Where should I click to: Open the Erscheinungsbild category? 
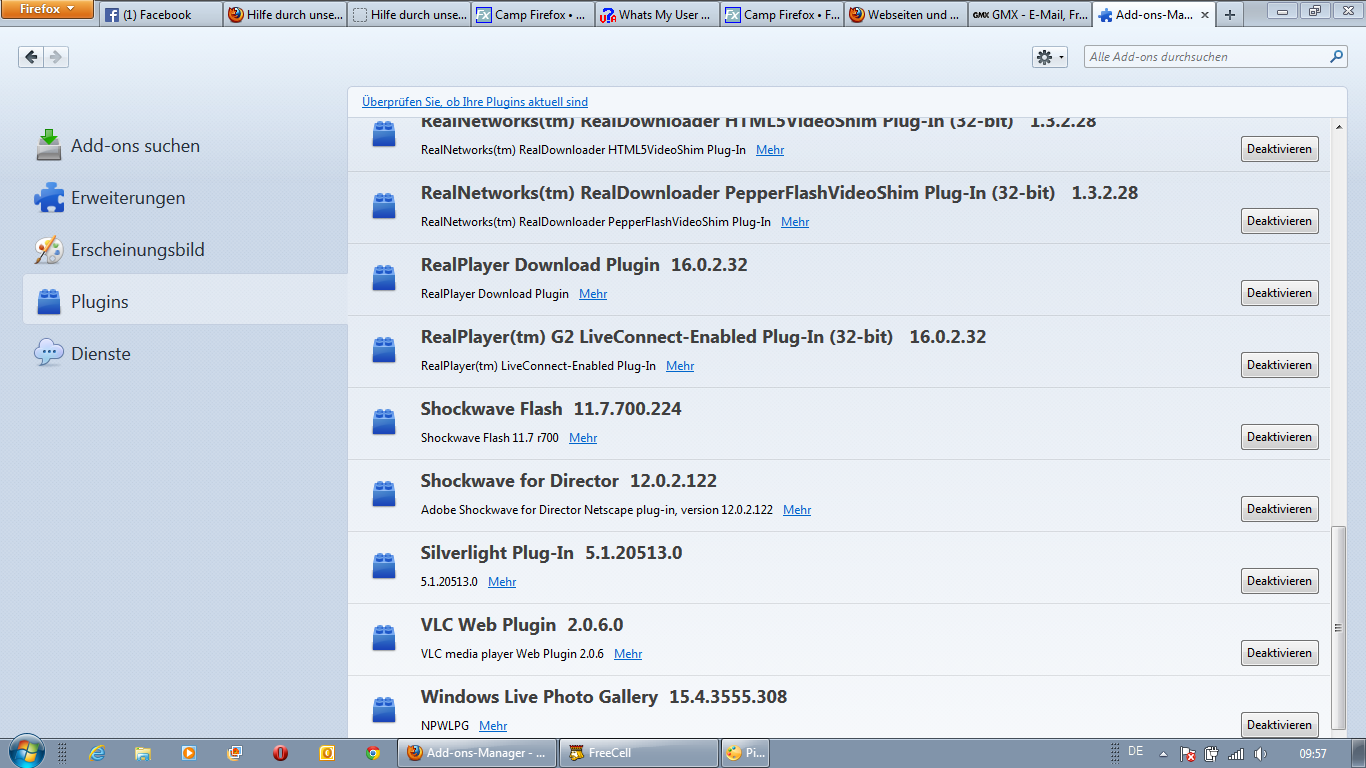coord(137,250)
